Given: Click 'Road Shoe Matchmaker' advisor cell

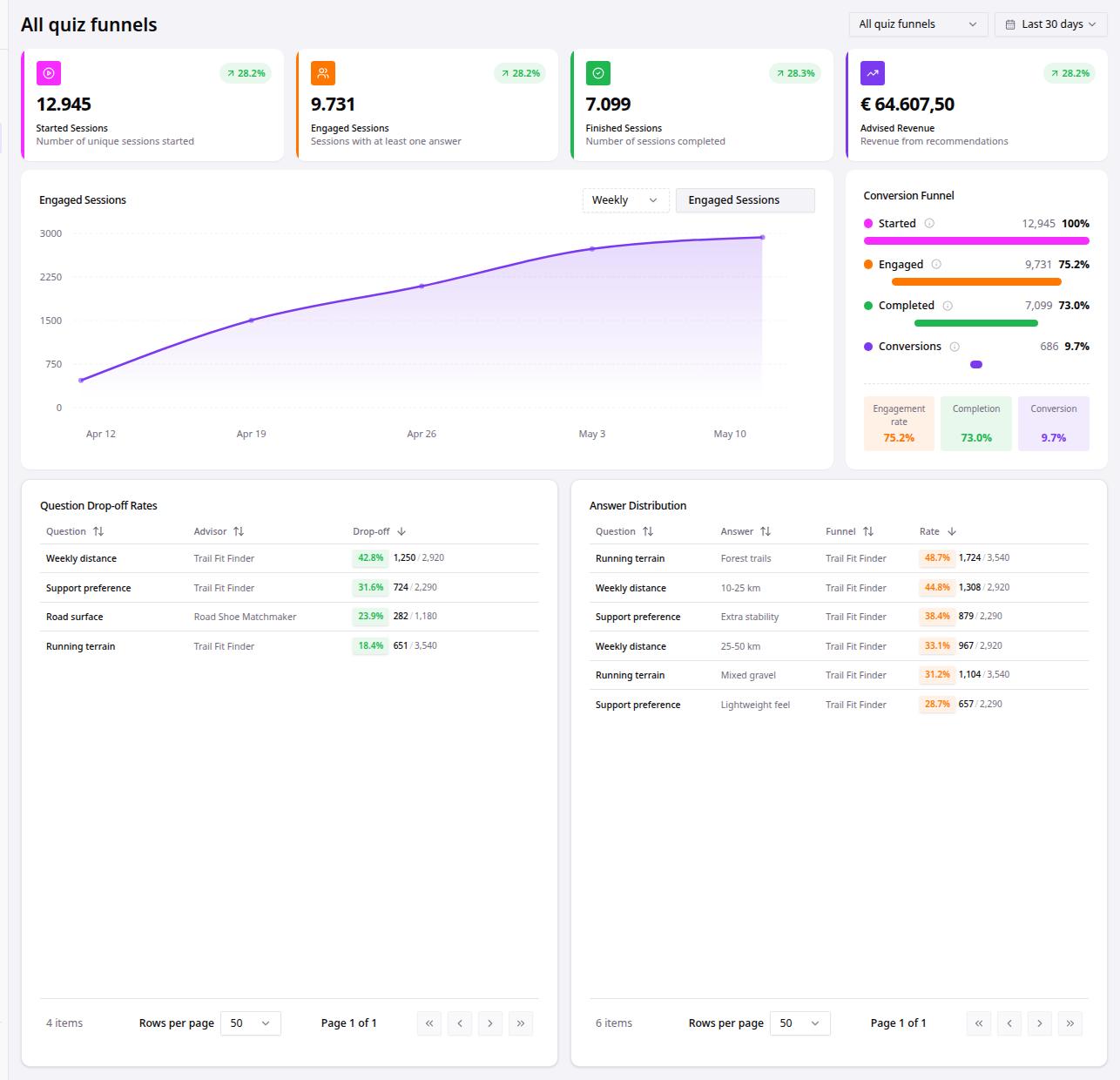Looking at the screenshot, I should (245, 617).
